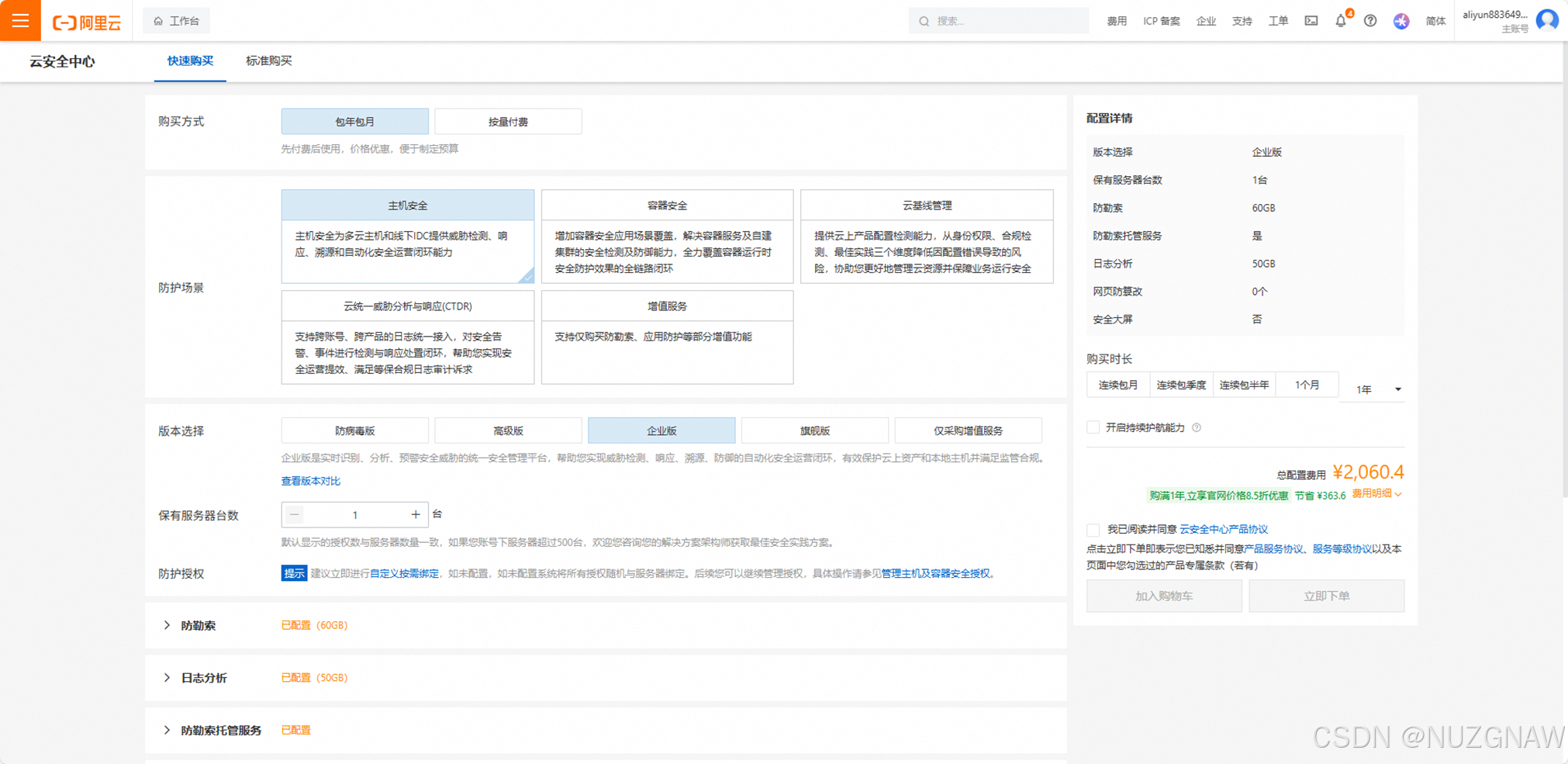Expand the 防勒索 section

(167, 625)
